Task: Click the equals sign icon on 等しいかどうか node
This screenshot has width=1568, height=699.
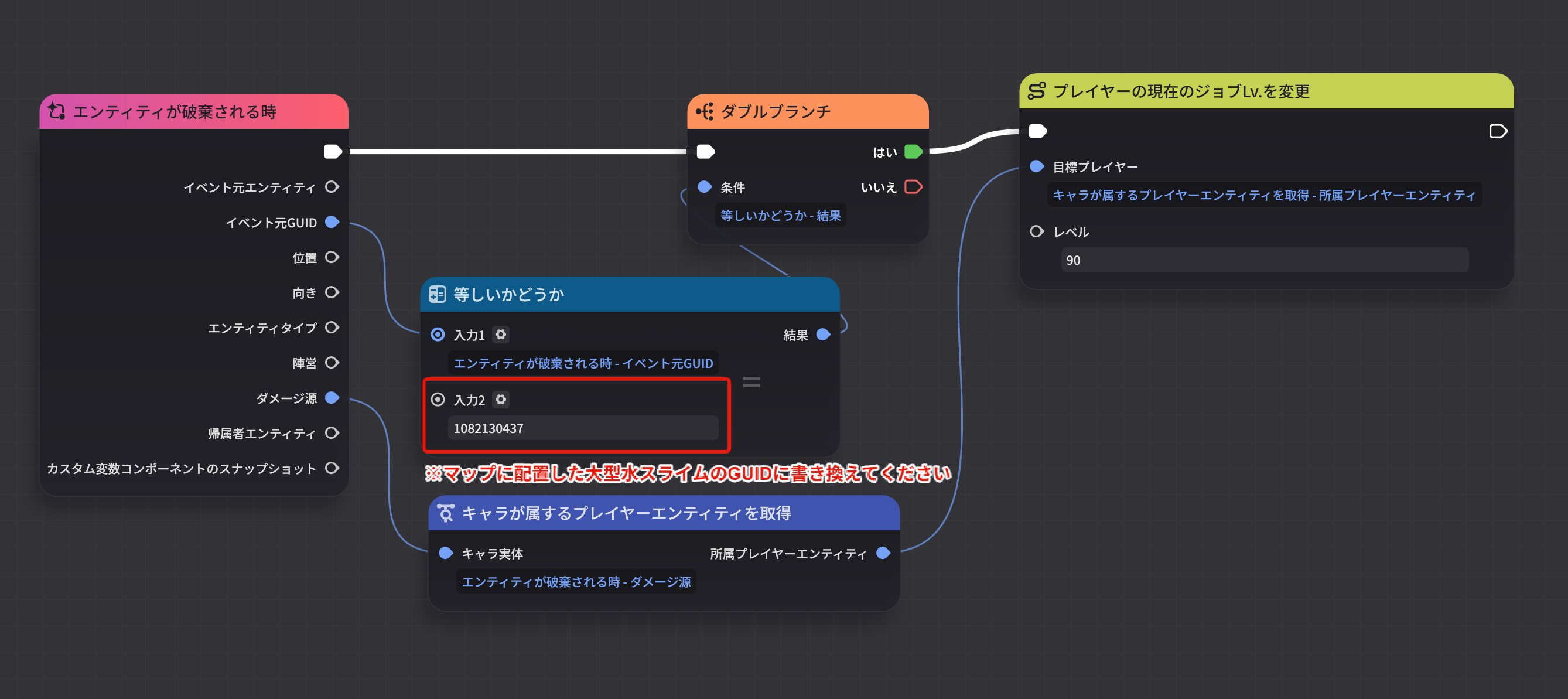Action: point(752,383)
